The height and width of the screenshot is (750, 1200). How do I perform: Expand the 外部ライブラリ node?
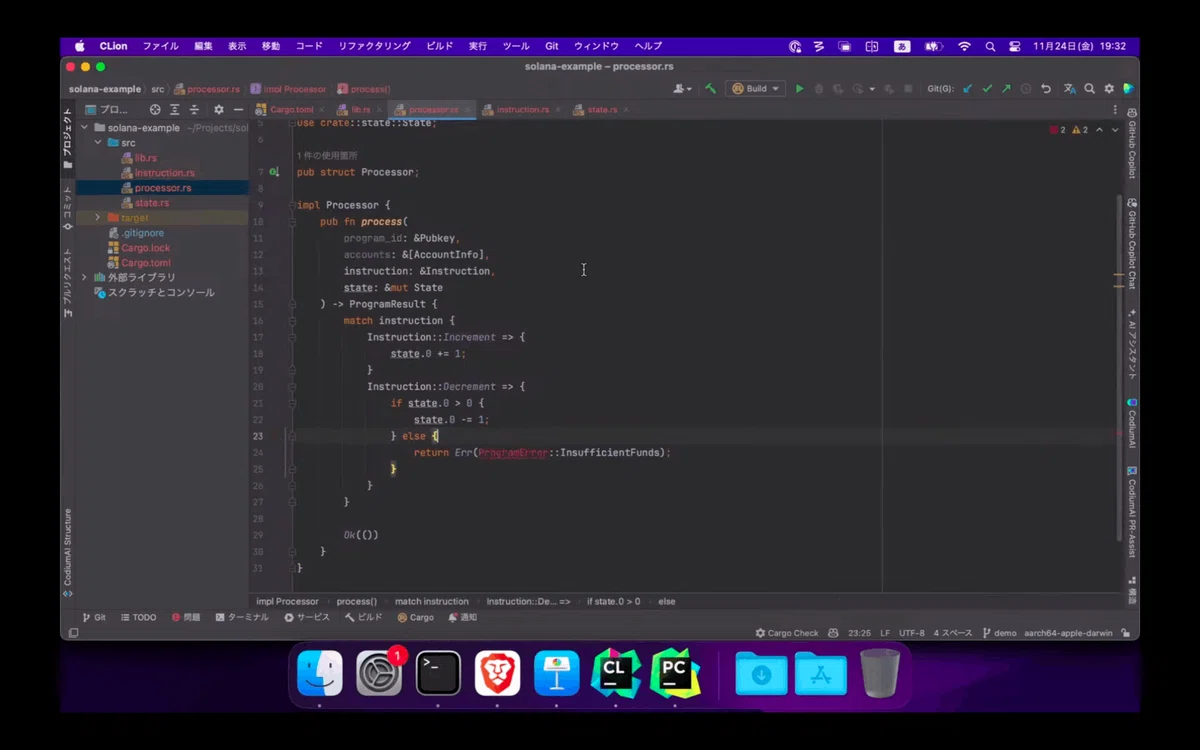(84, 278)
